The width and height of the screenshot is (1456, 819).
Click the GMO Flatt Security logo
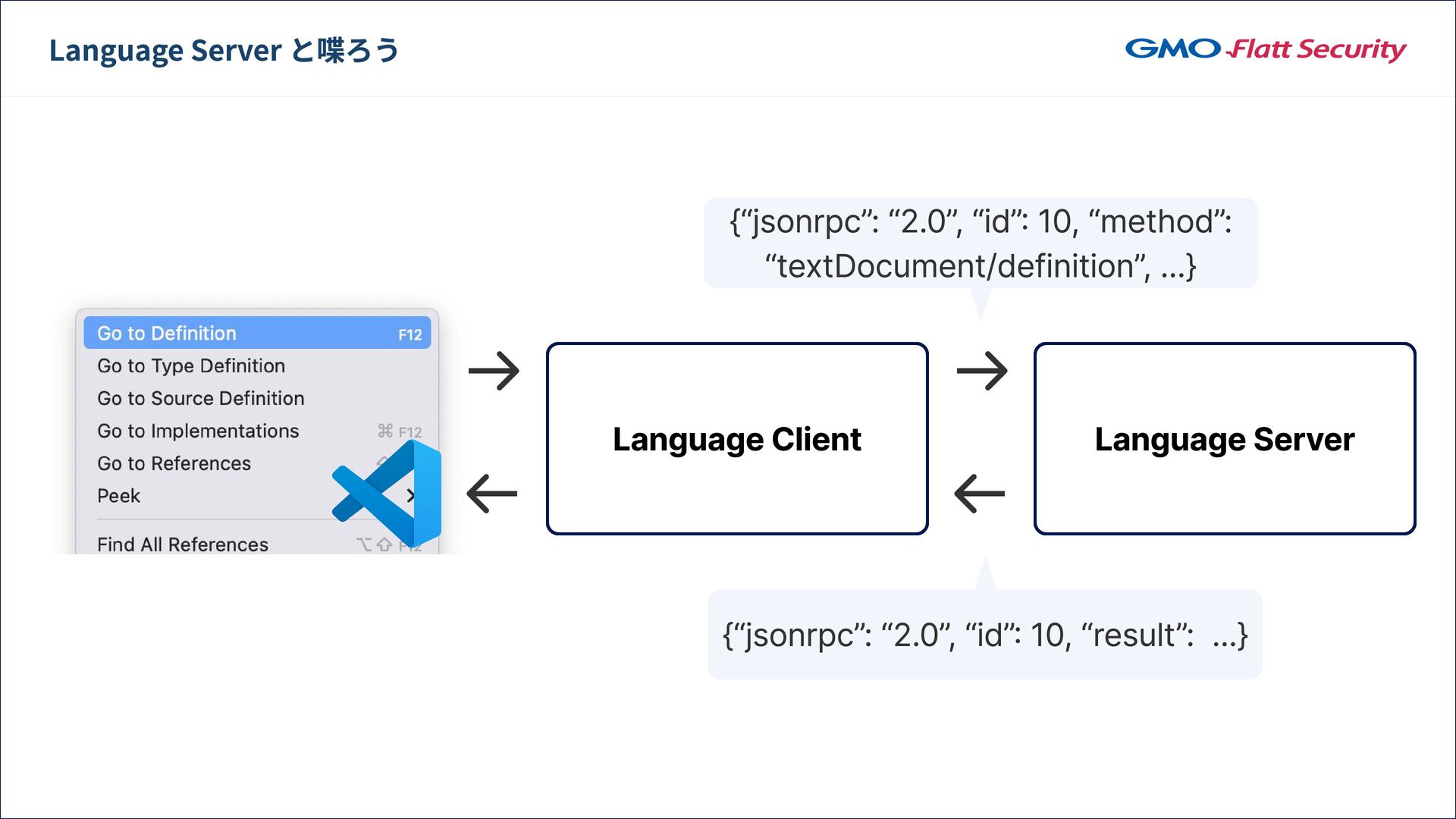[x=1265, y=49]
